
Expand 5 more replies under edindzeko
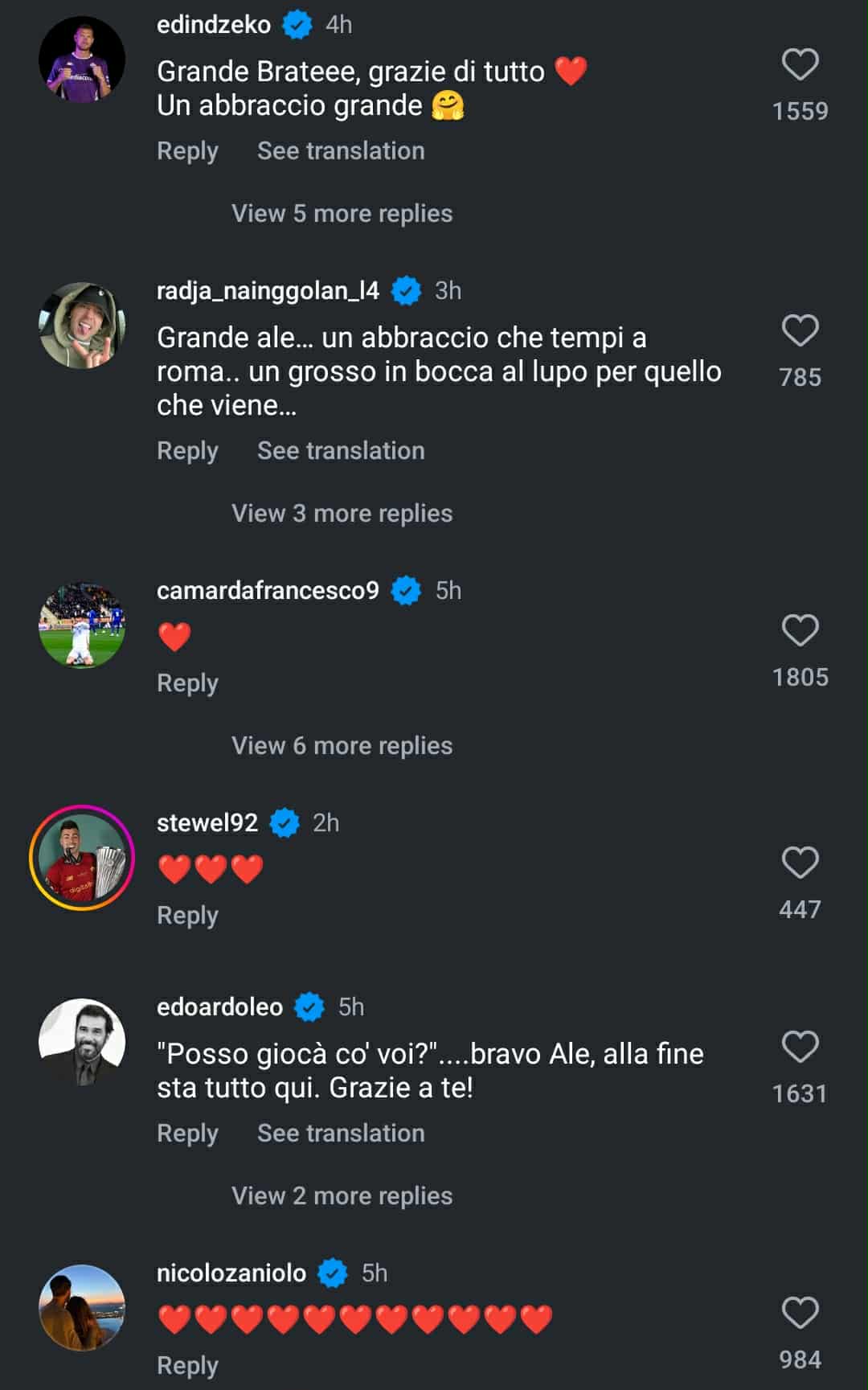(x=342, y=214)
